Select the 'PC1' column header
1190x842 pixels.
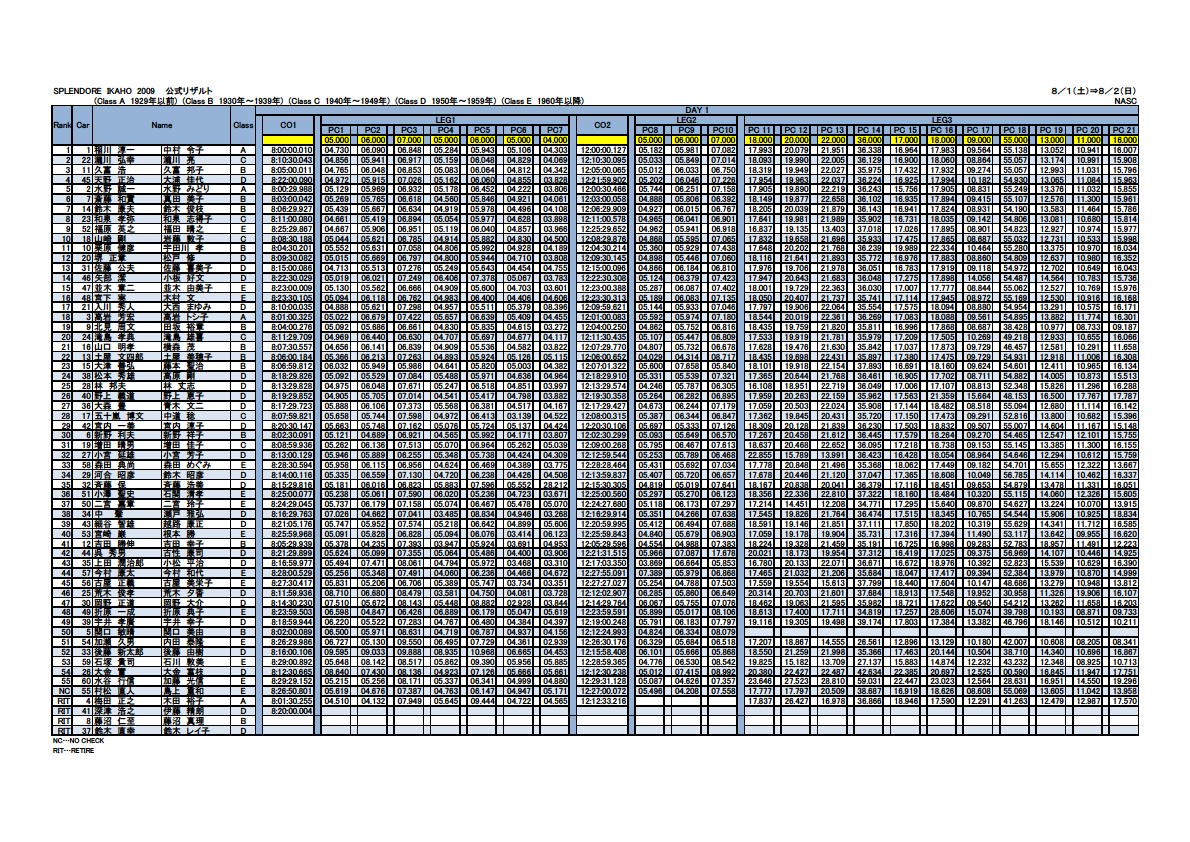point(336,130)
